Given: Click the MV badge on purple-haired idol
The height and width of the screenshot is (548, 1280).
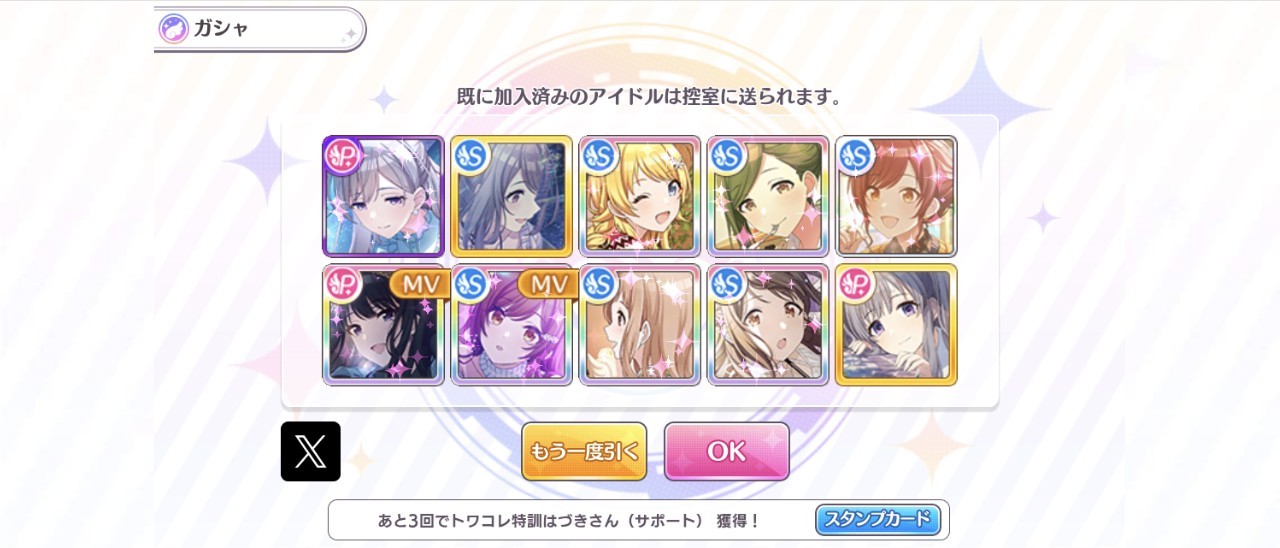Looking at the screenshot, I should (548, 284).
